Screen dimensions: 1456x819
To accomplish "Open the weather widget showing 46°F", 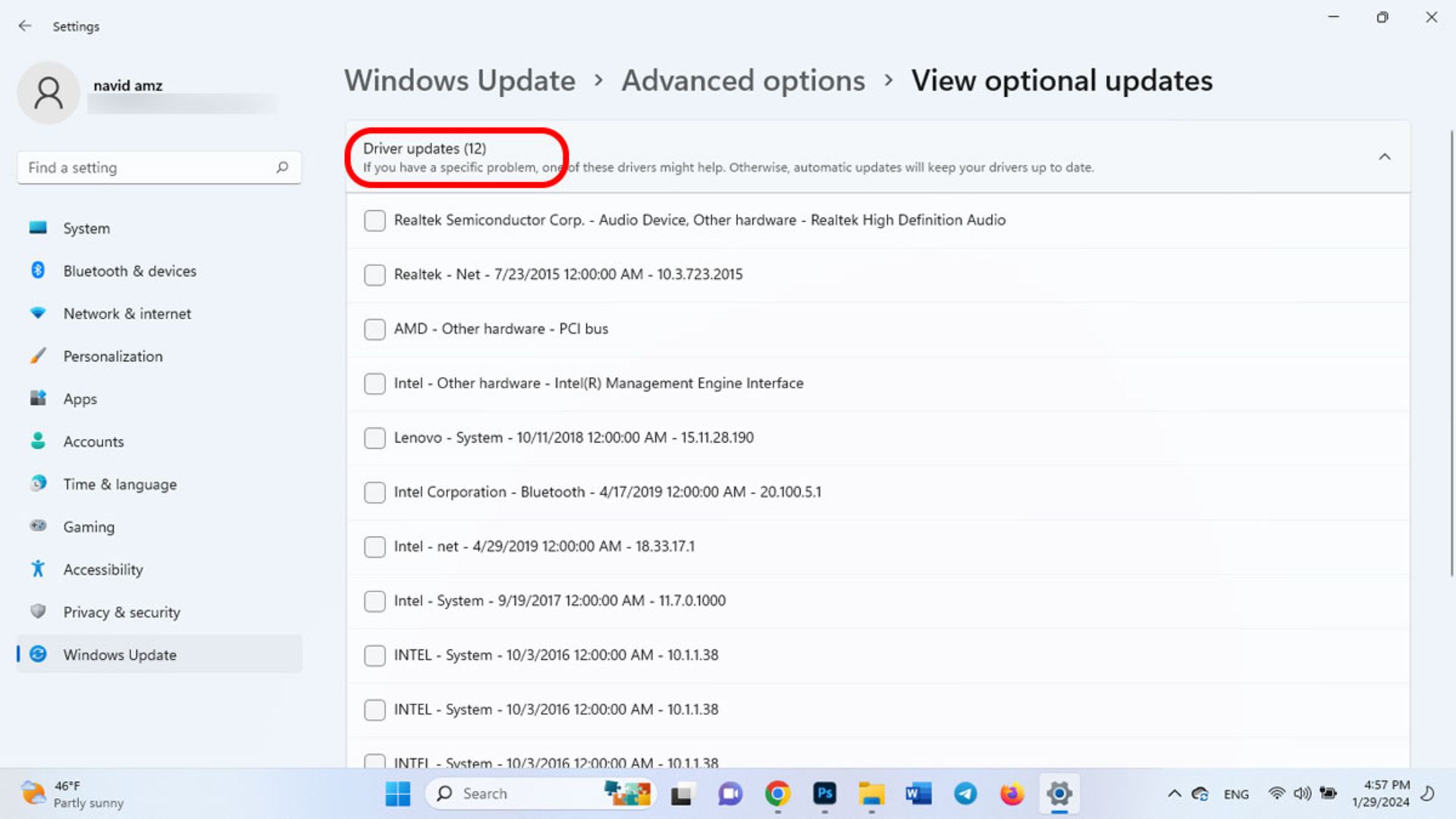I will [x=73, y=794].
